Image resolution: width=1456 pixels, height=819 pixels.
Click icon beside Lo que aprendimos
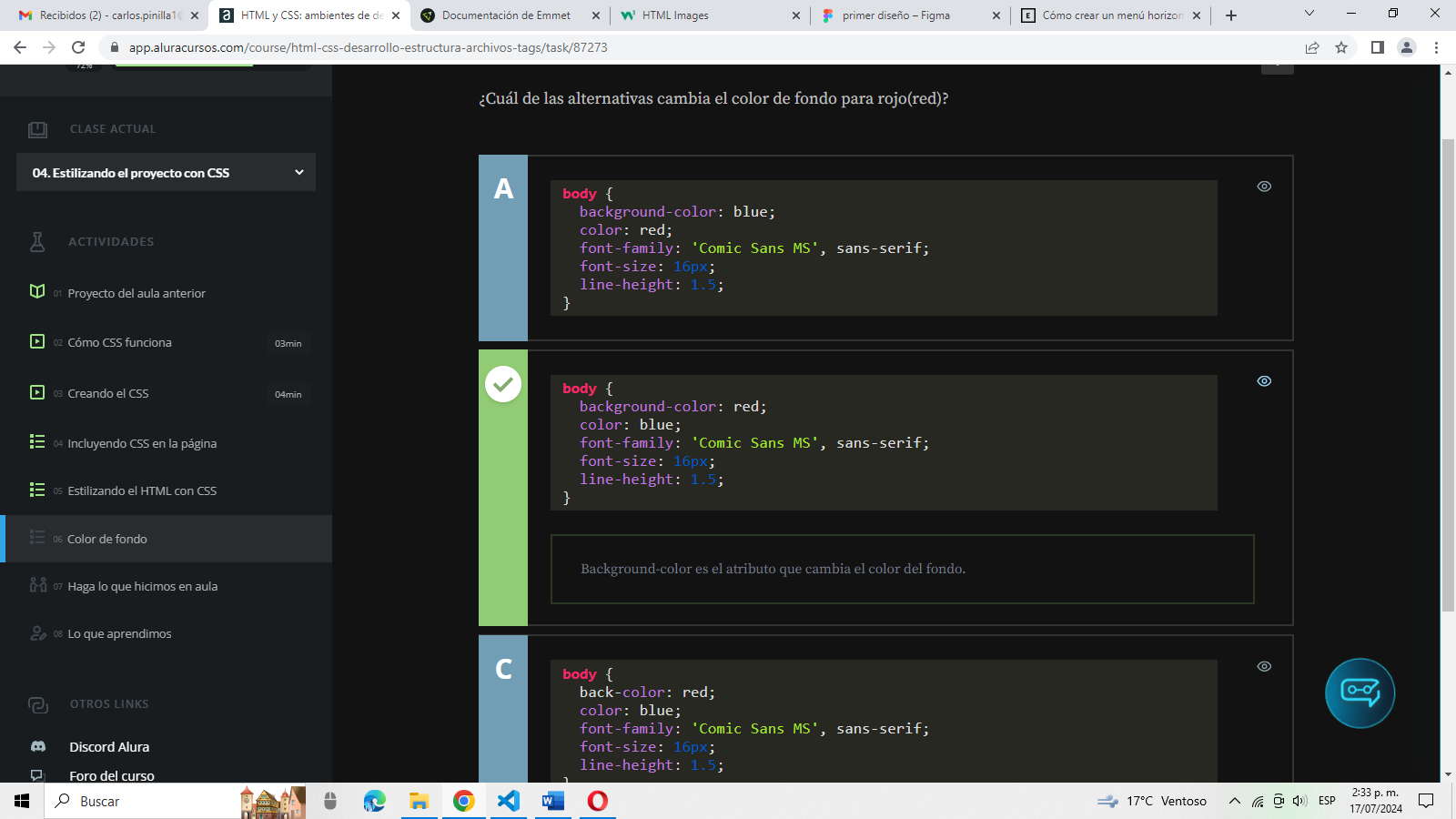(x=38, y=632)
